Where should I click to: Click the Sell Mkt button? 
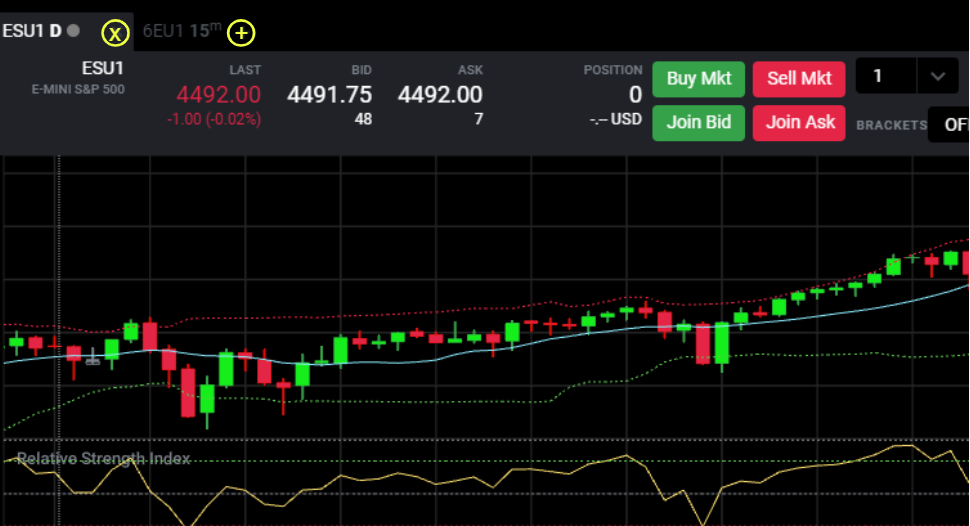(x=799, y=79)
